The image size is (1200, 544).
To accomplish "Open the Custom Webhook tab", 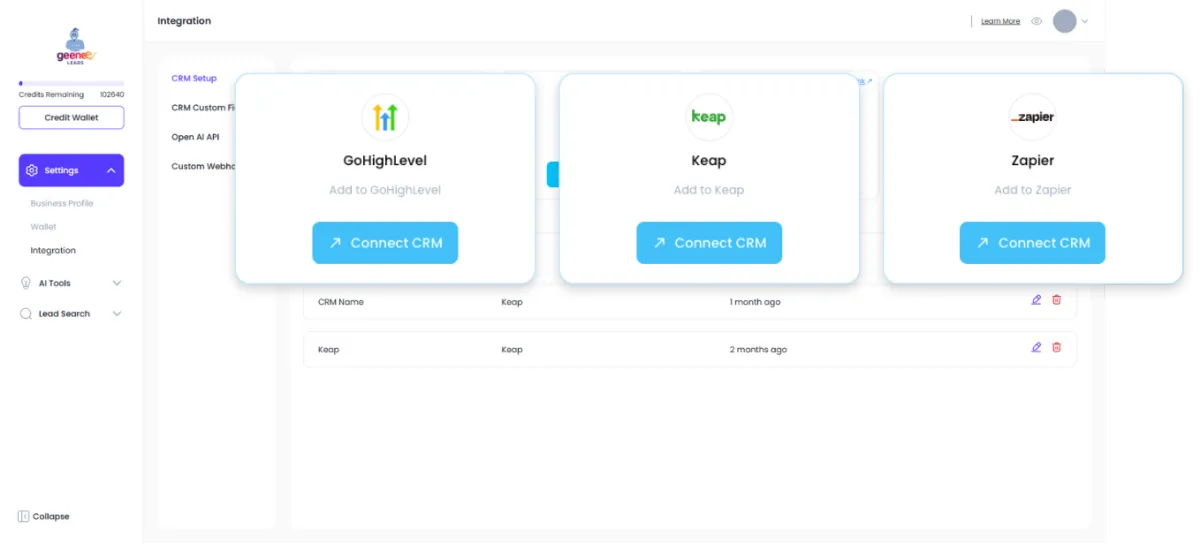I will [x=203, y=166].
